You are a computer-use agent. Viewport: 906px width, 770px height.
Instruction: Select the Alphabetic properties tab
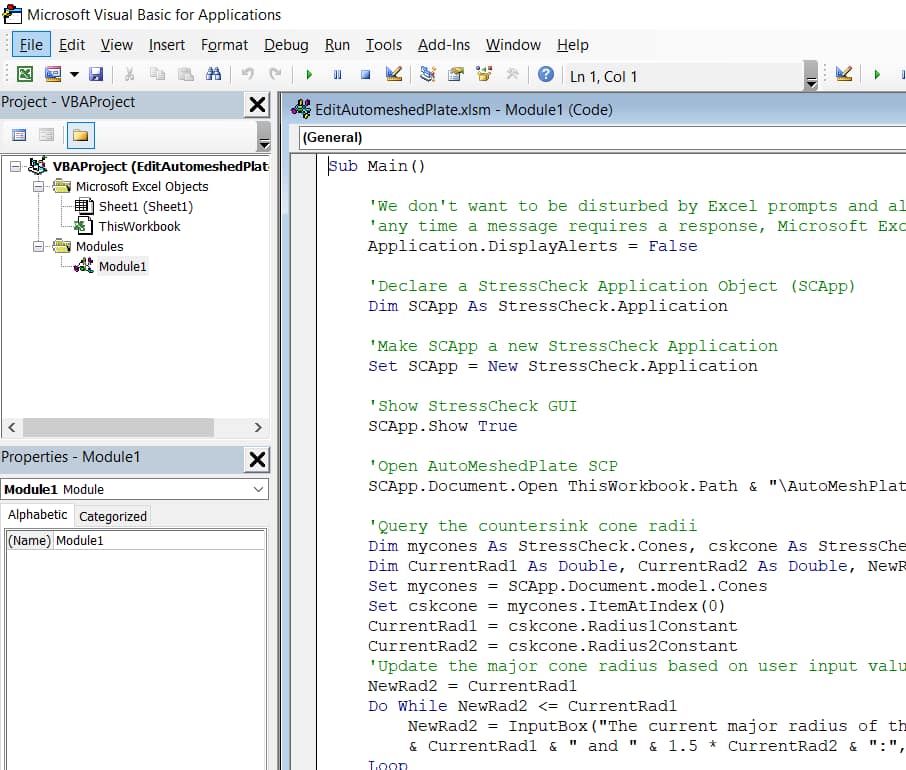click(x=37, y=515)
